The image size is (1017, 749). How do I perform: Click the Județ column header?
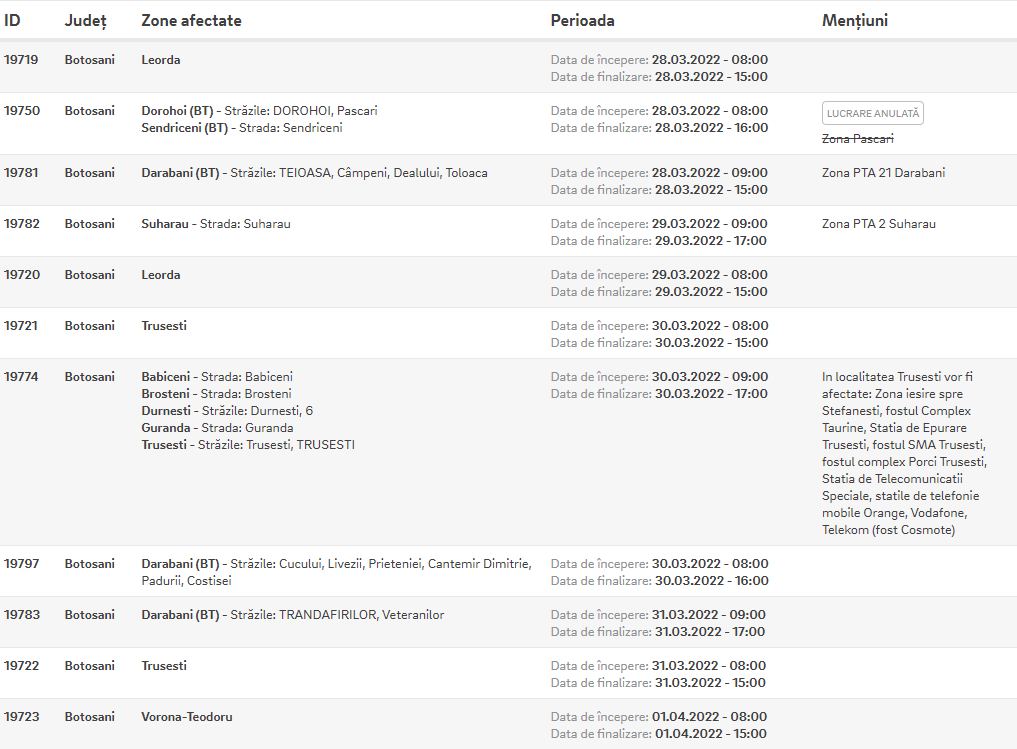86,21
